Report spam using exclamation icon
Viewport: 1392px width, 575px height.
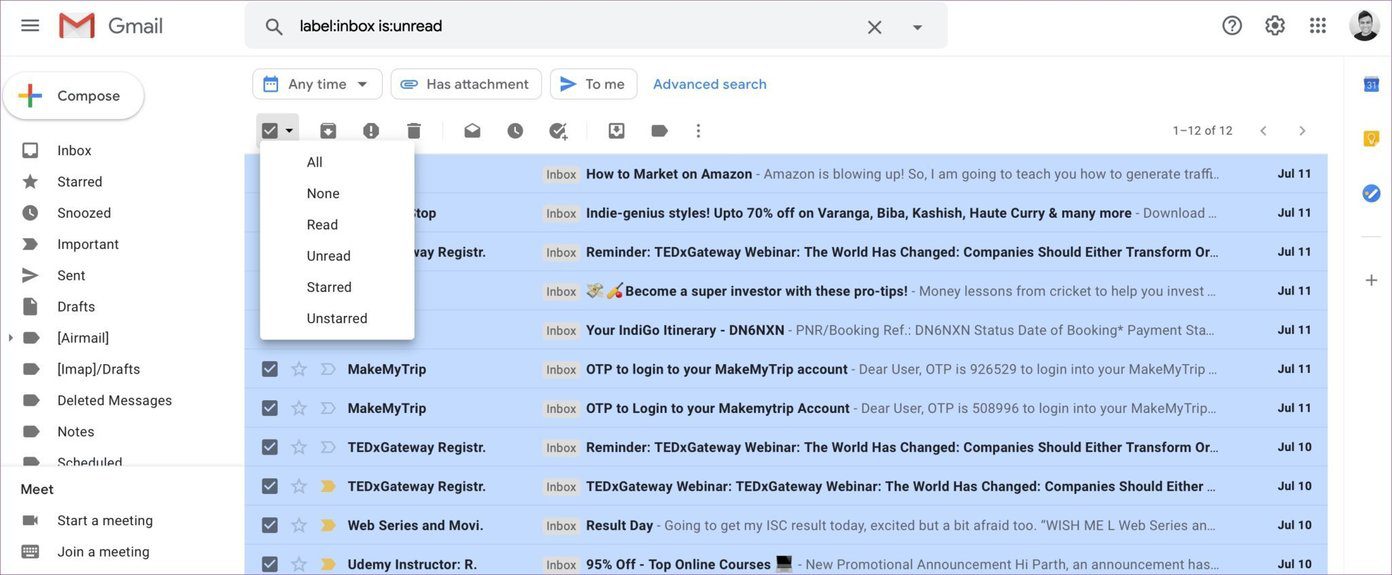(x=371, y=131)
